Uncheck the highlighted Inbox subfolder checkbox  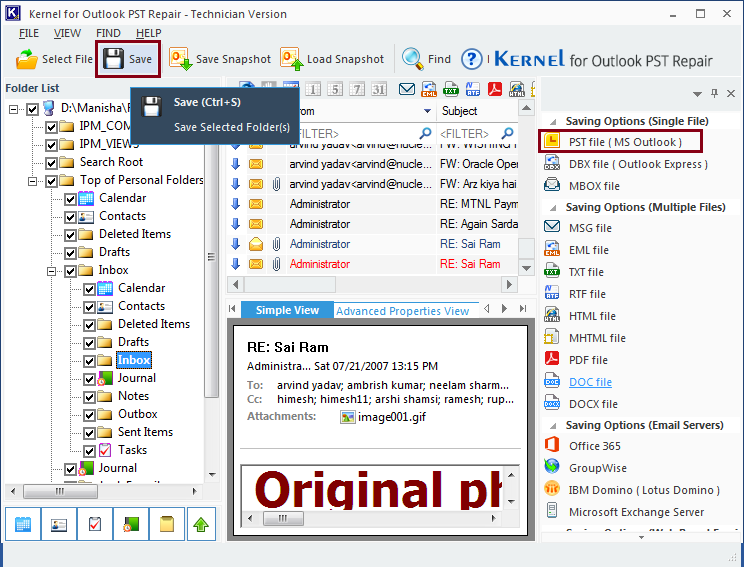pyautogui.click(x=89, y=361)
